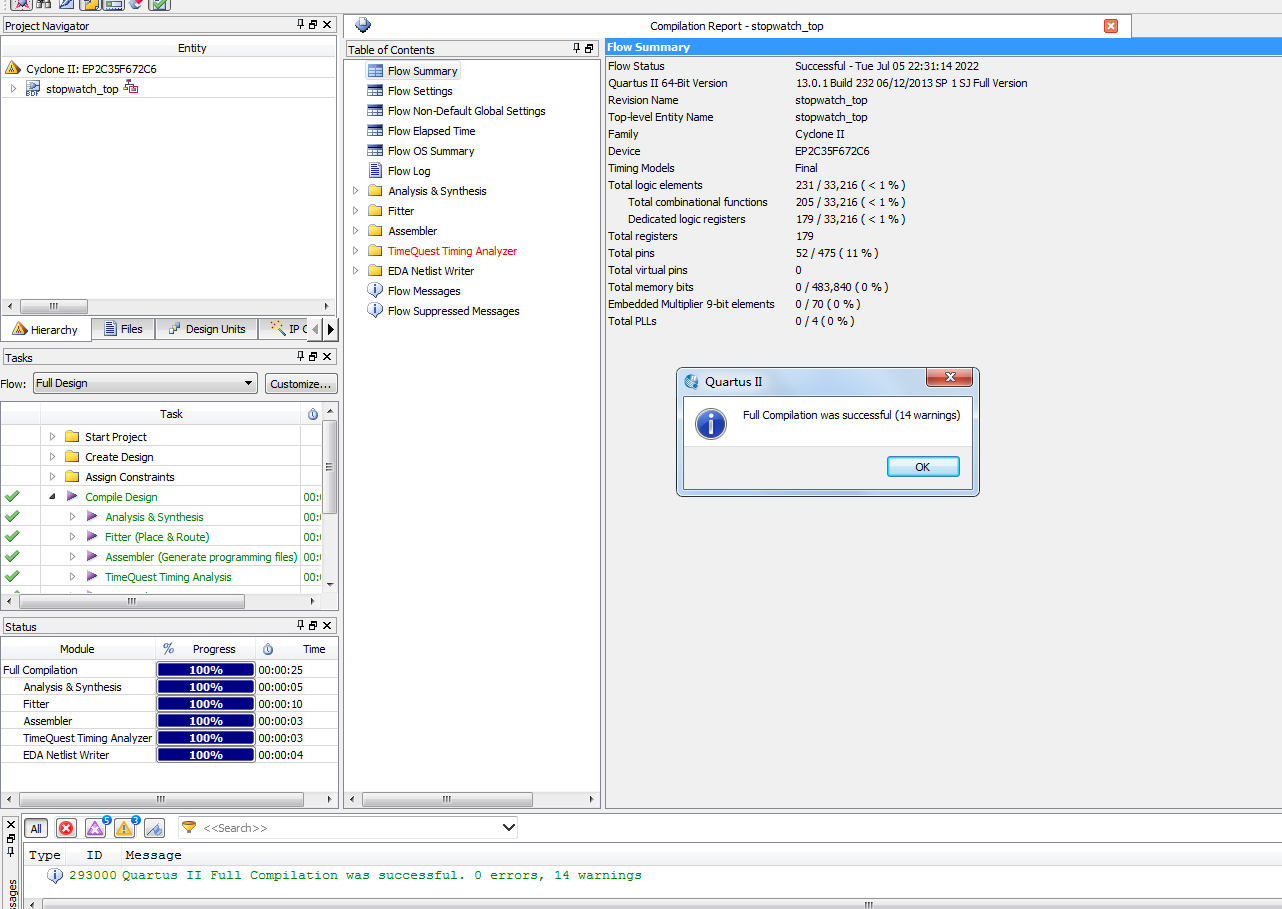Click OK in the Quartus II dialog
The width and height of the screenshot is (1282, 909).
click(923, 467)
